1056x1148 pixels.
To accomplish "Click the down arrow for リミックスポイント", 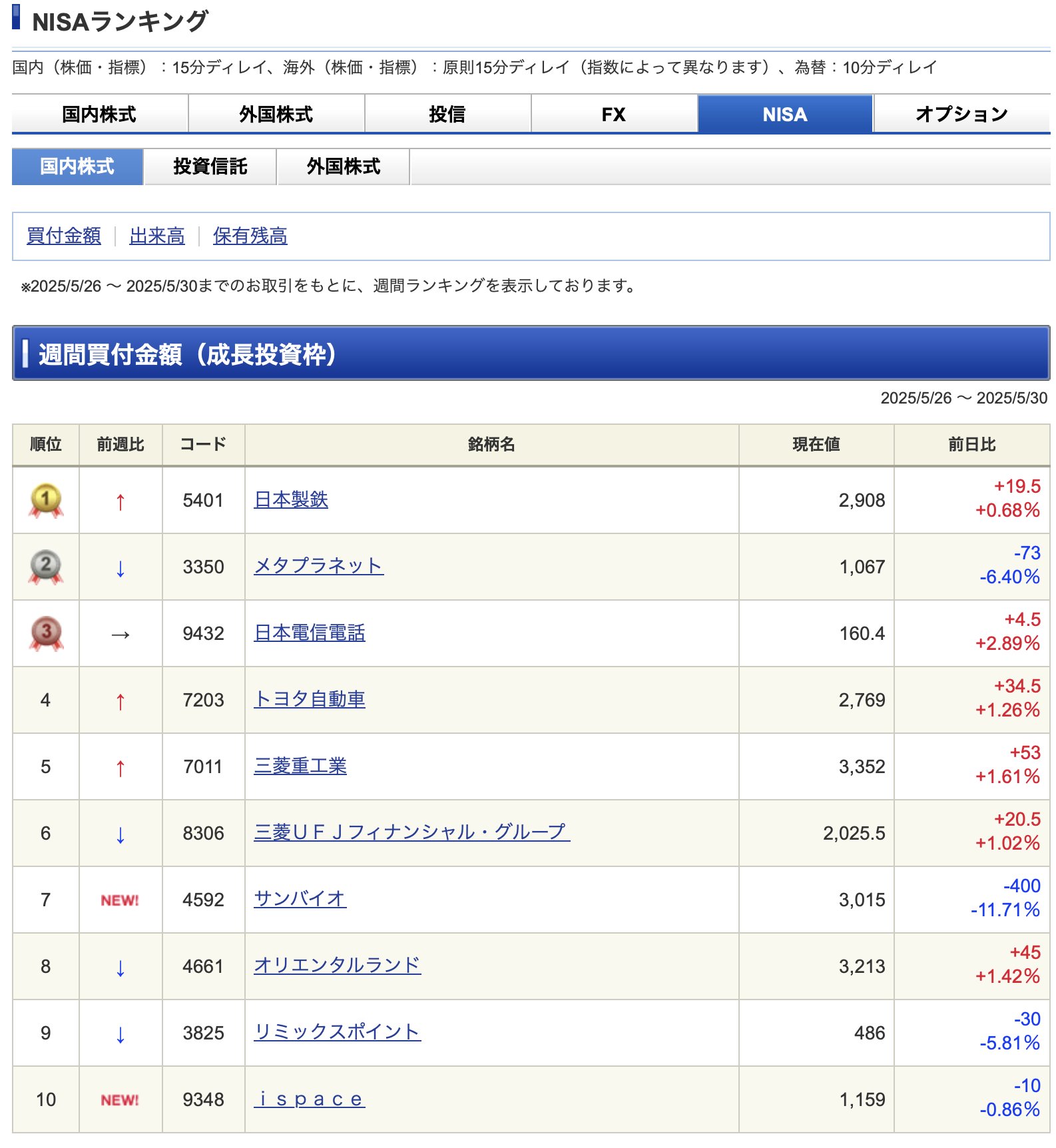I will pos(120,1034).
